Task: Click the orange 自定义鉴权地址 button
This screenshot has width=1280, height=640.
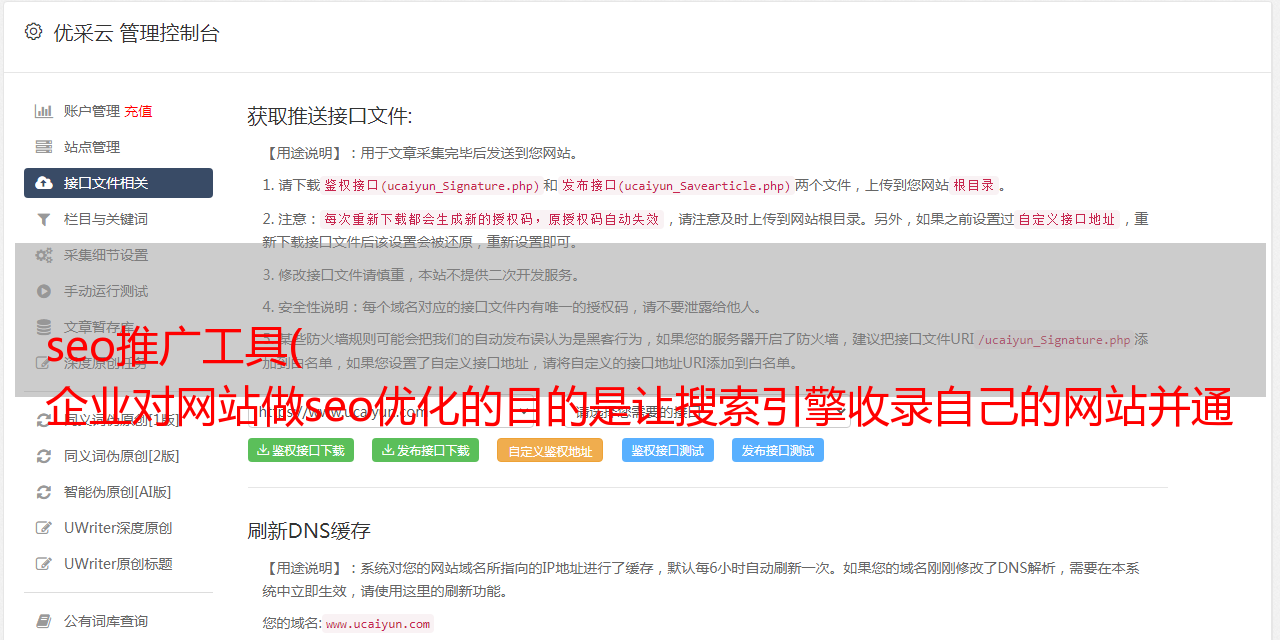Action: [x=550, y=451]
